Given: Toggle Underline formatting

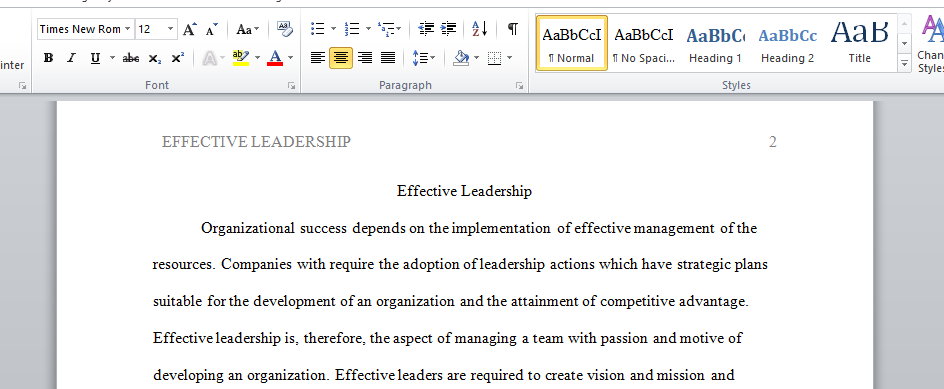Looking at the screenshot, I should [x=95, y=58].
